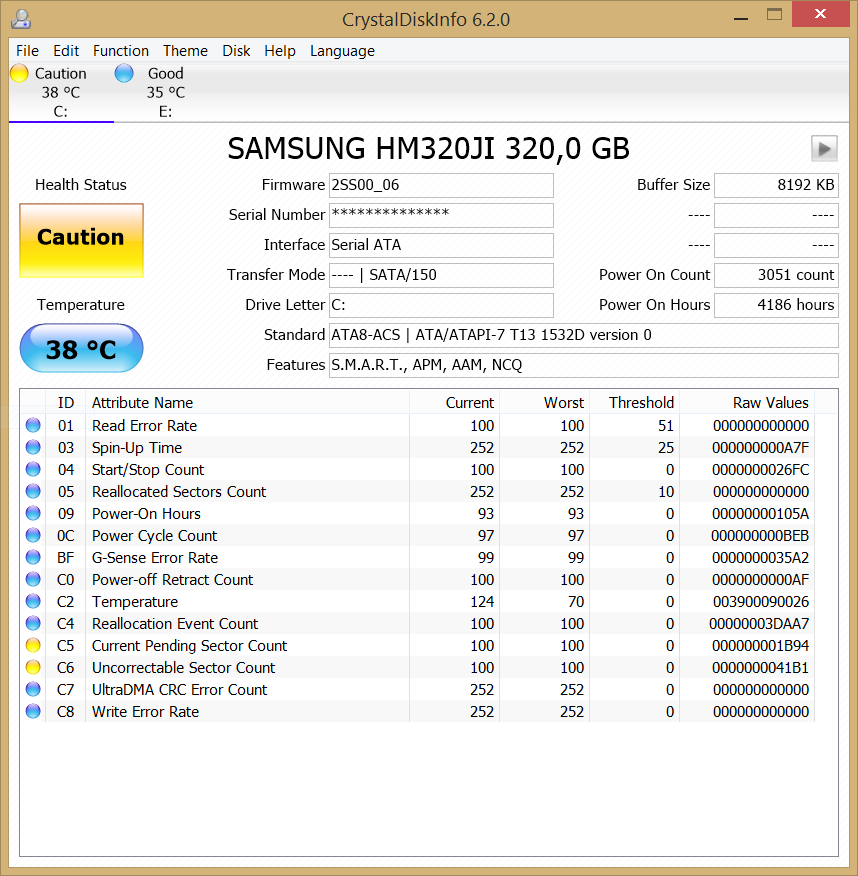This screenshot has width=858, height=876.
Task: Click the Interface field Serial ATA
Action: (x=441, y=245)
